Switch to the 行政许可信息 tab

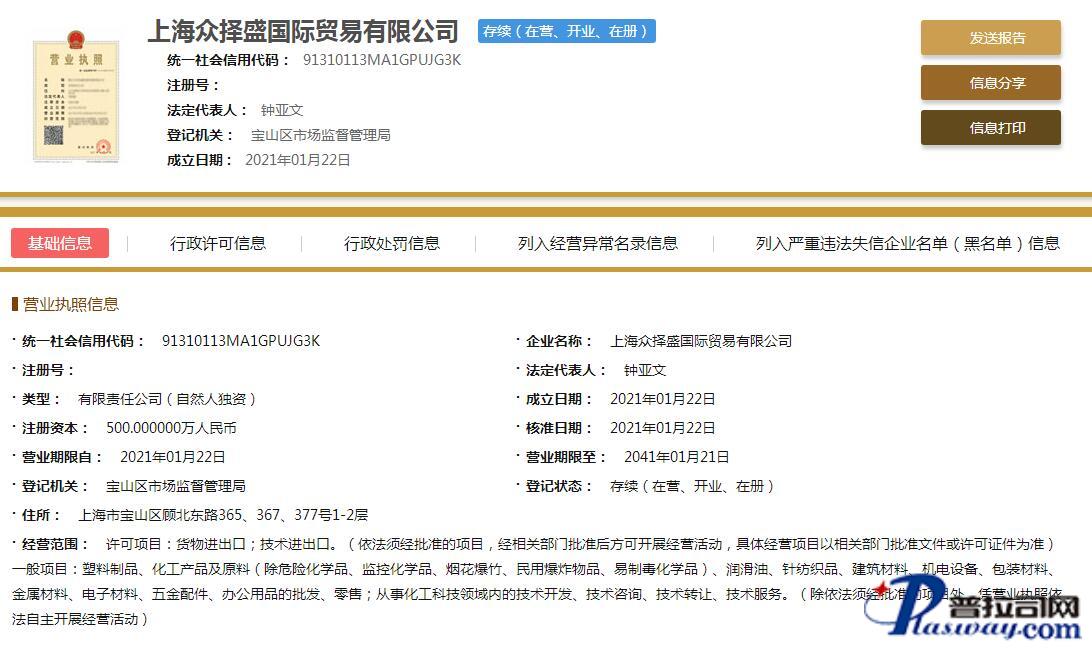tap(218, 243)
